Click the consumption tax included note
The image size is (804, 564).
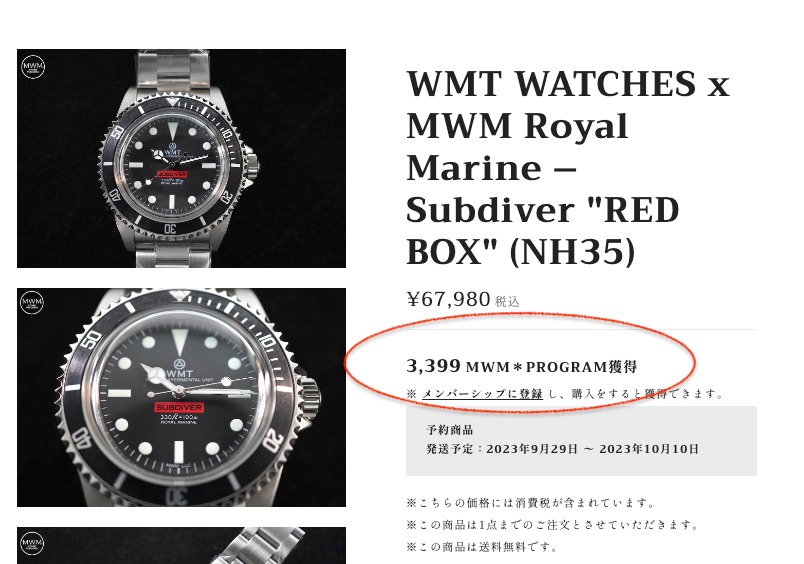pyautogui.click(x=531, y=503)
